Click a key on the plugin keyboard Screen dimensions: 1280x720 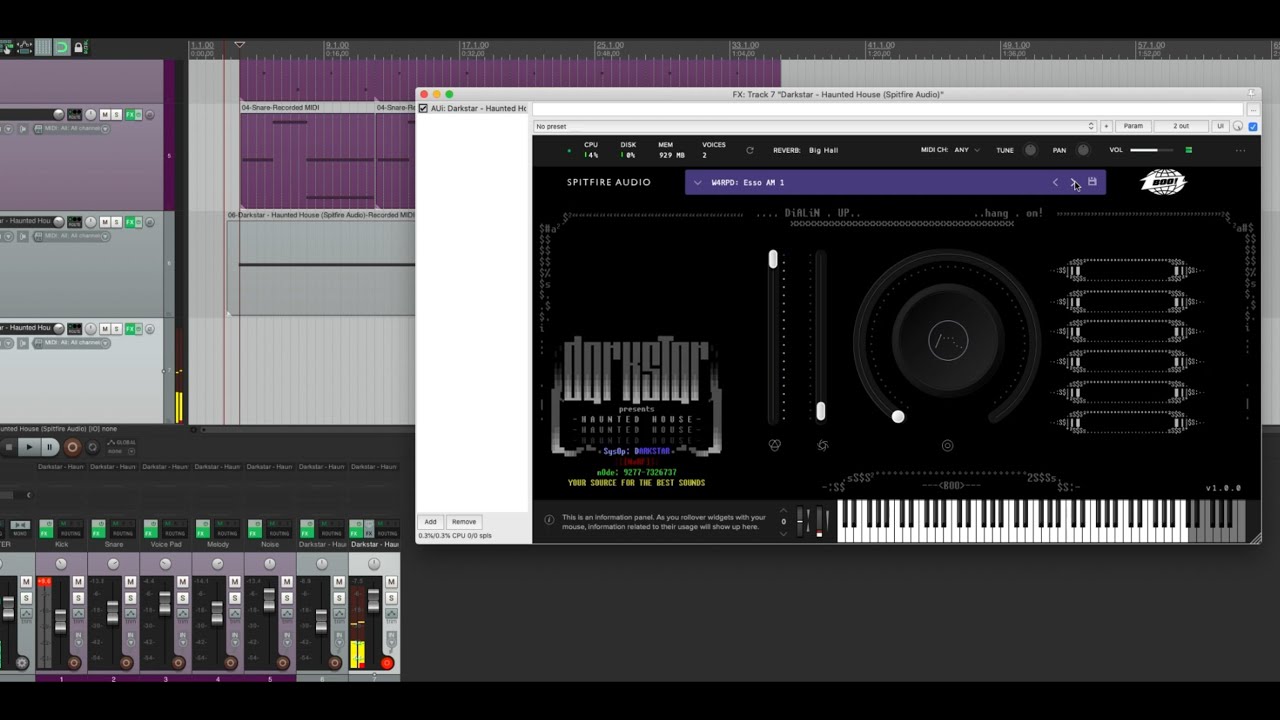click(x=1040, y=520)
